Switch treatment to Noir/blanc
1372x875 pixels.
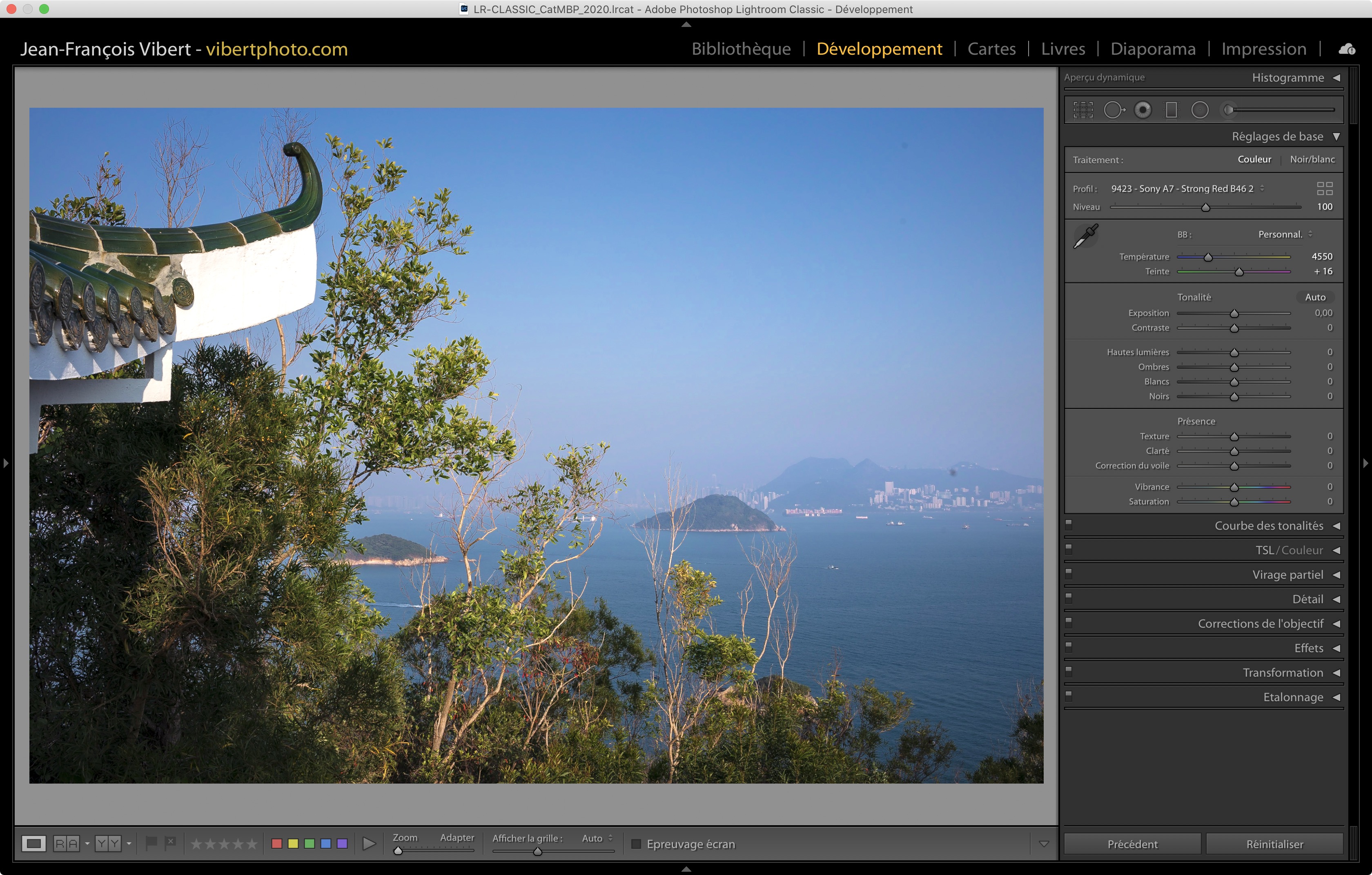coord(1312,160)
